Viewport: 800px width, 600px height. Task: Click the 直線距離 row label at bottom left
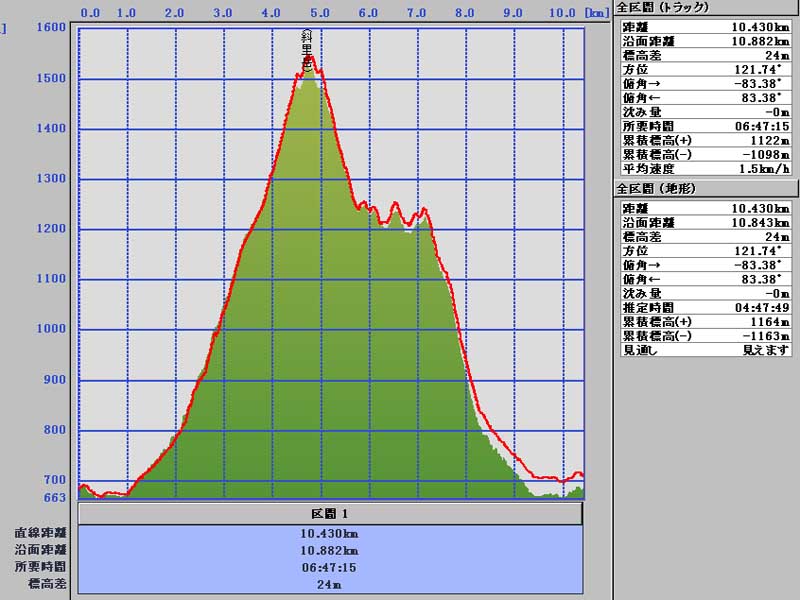click(40, 533)
